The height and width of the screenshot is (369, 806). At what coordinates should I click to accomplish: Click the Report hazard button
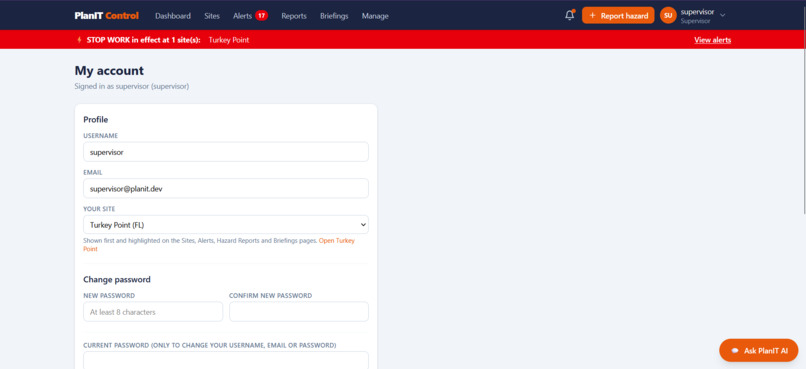[618, 15]
